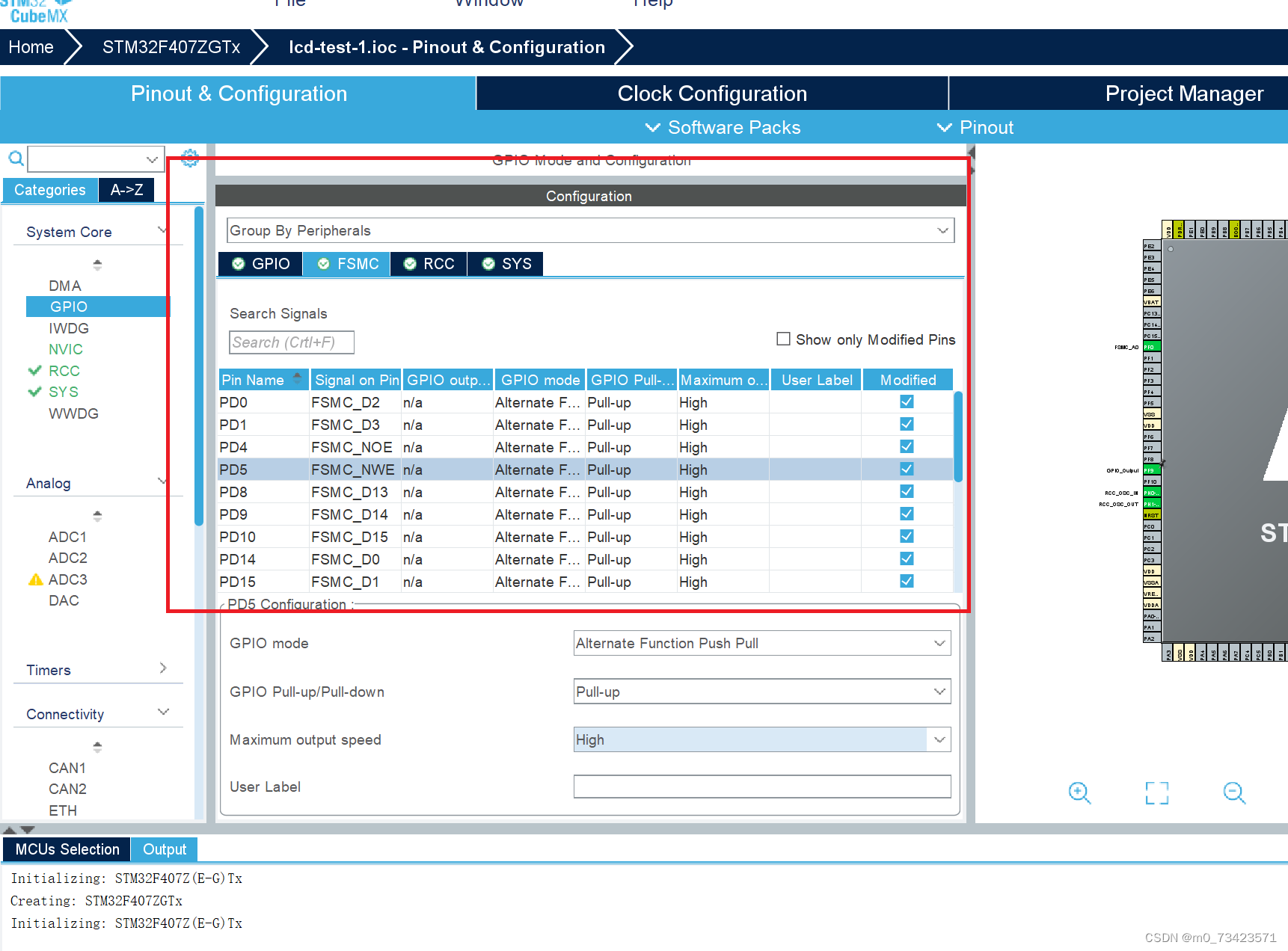
Task: Select IWDG in System Core list
Action: [x=69, y=328]
